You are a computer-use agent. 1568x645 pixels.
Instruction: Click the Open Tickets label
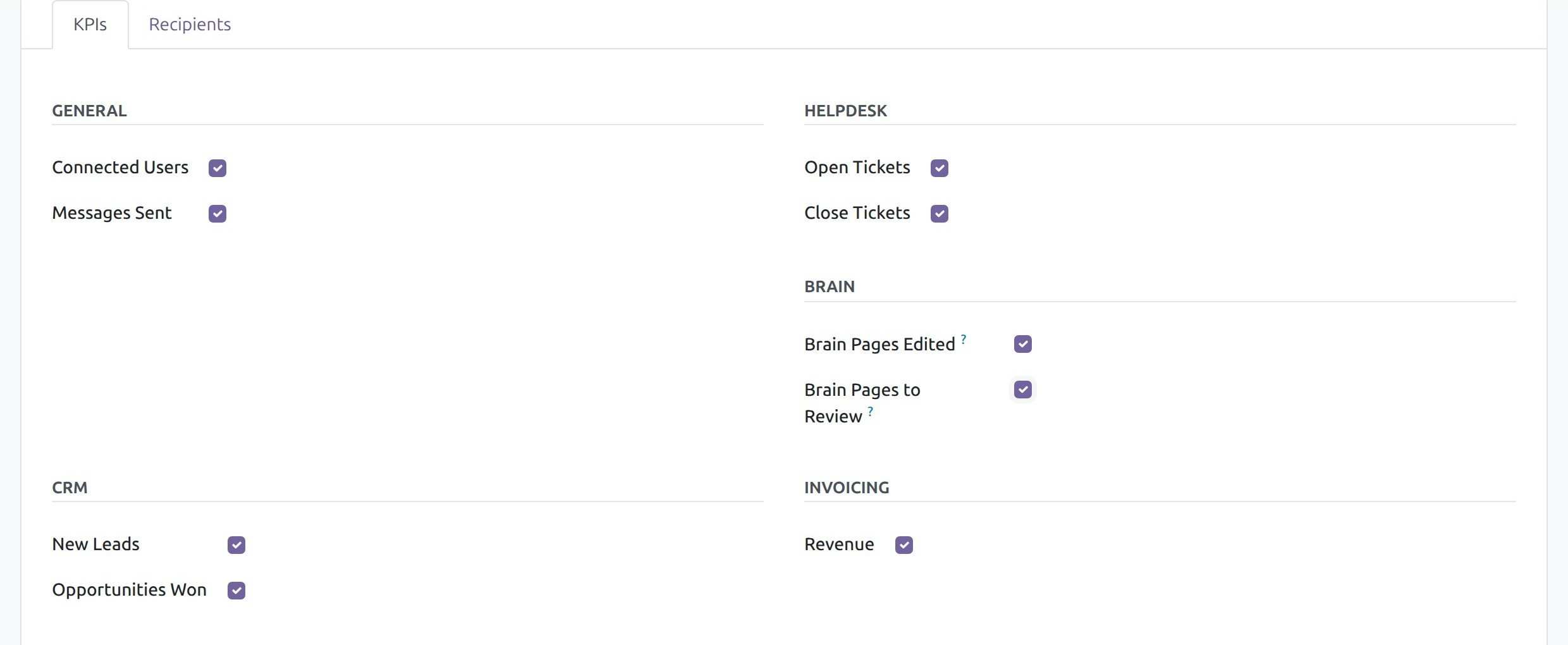click(x=857, y=168)
